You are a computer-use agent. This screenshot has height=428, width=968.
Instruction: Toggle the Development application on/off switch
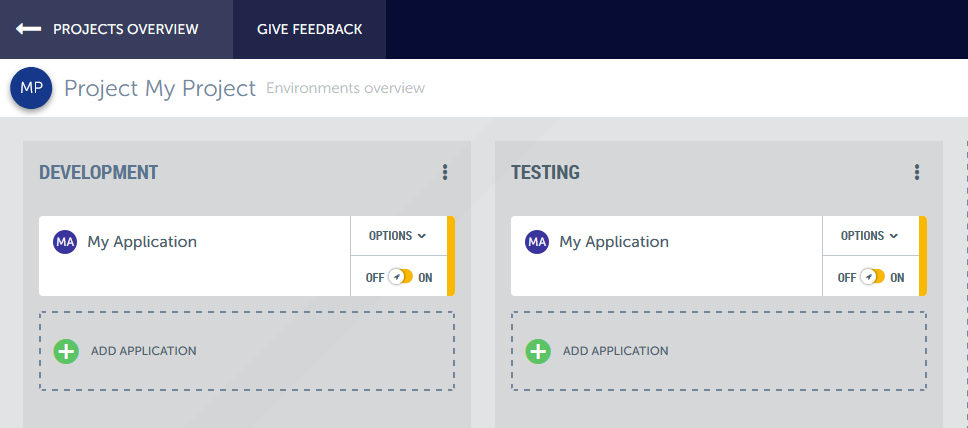click(x=400, y=277)
